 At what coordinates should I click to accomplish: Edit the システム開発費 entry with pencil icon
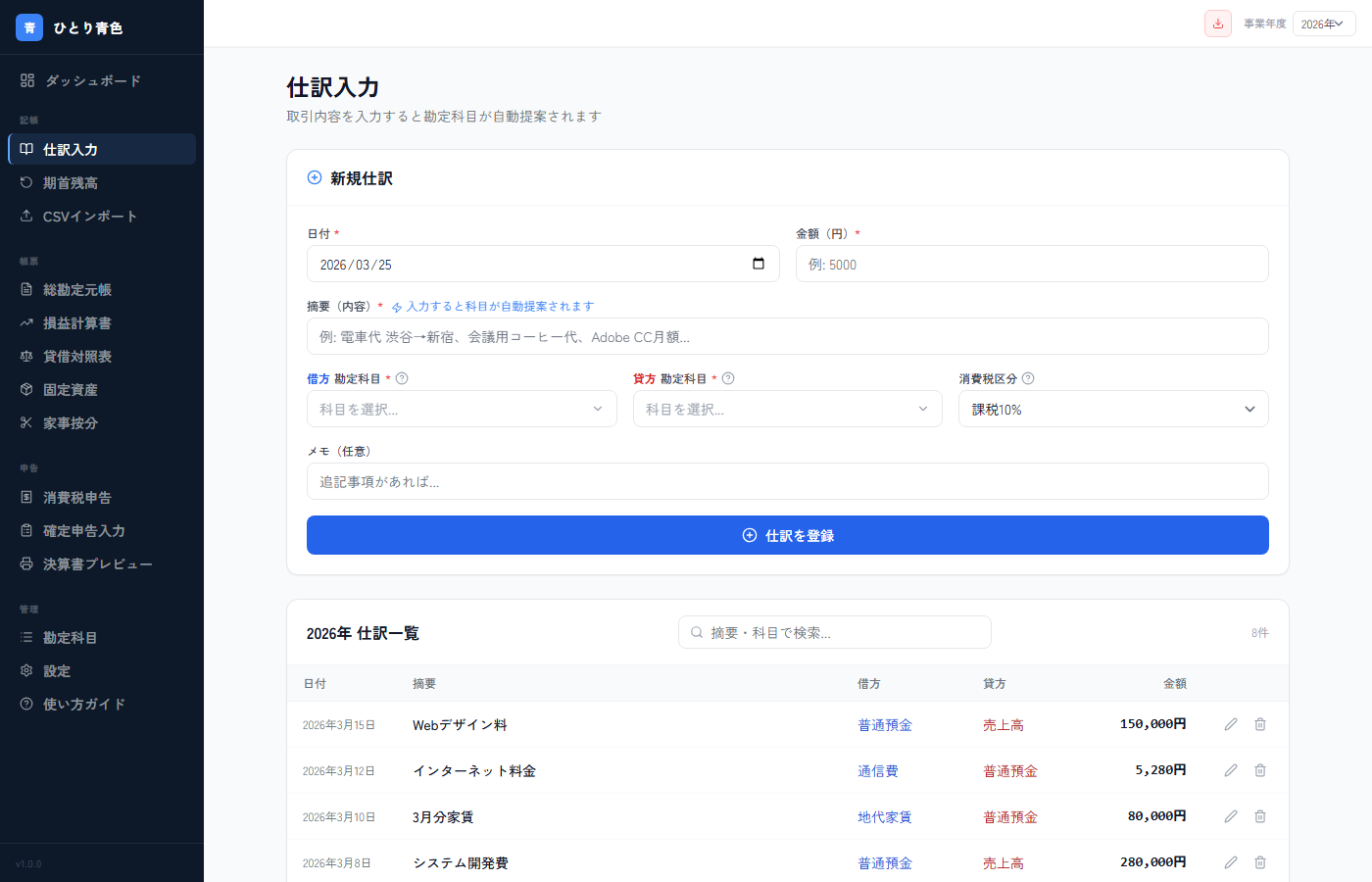pos(1231,862)
